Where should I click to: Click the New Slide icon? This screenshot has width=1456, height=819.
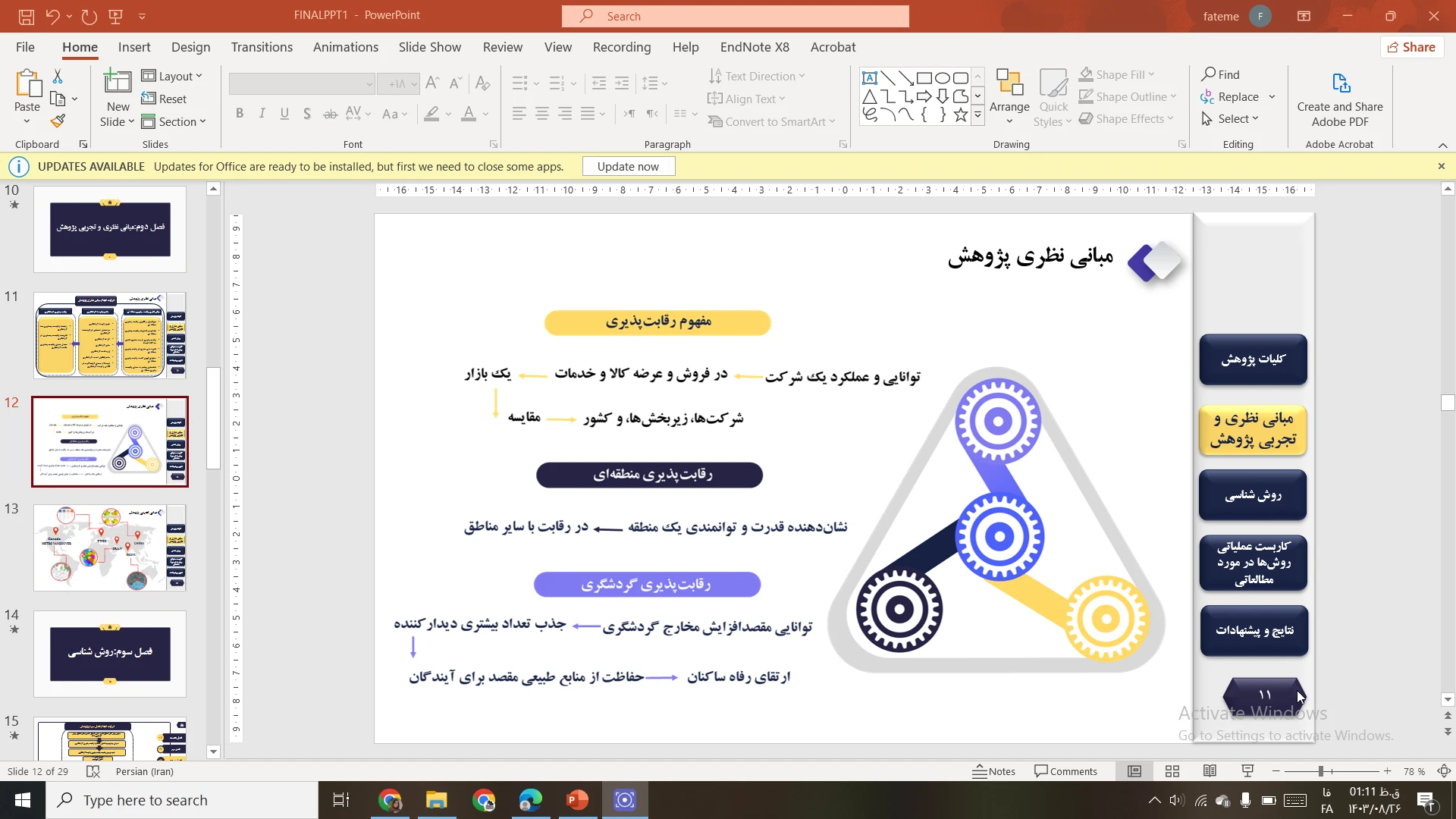(x=118, y=82)
